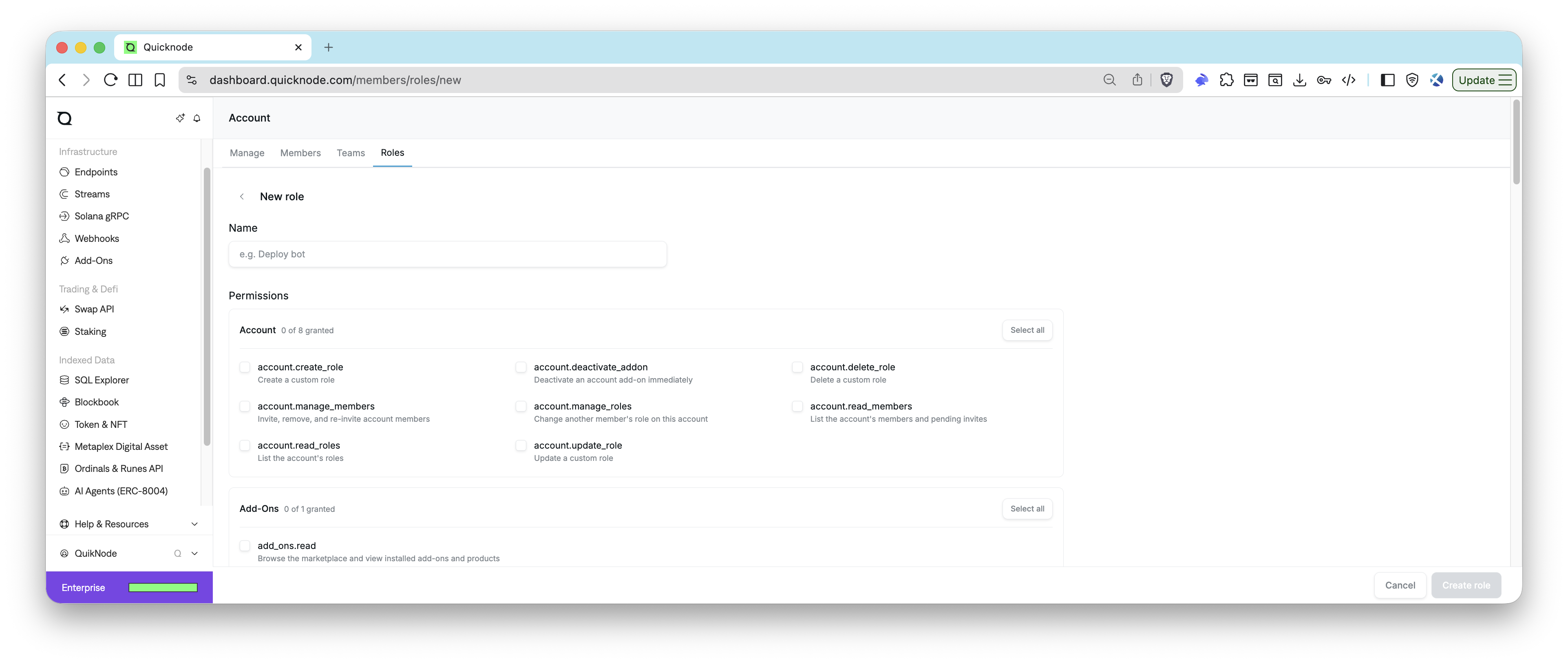Enable the account.delete_role checkbox
Screen dimensions: 1568x664
coord(797,367)
